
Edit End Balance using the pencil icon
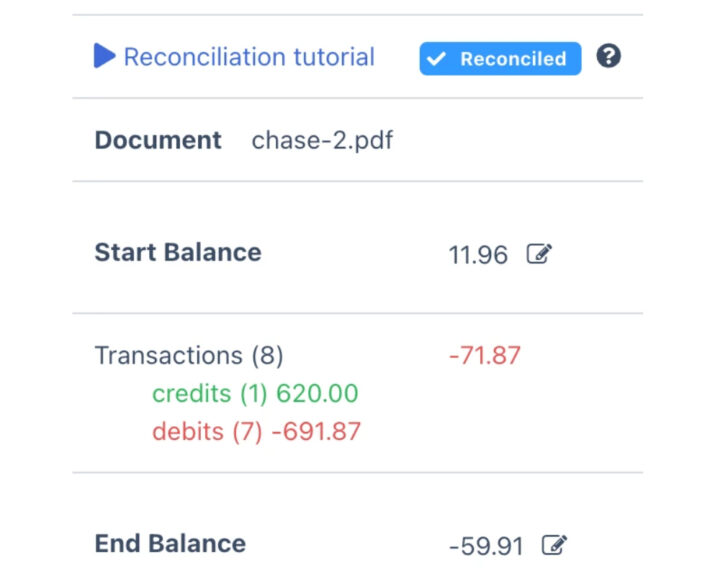554,545
